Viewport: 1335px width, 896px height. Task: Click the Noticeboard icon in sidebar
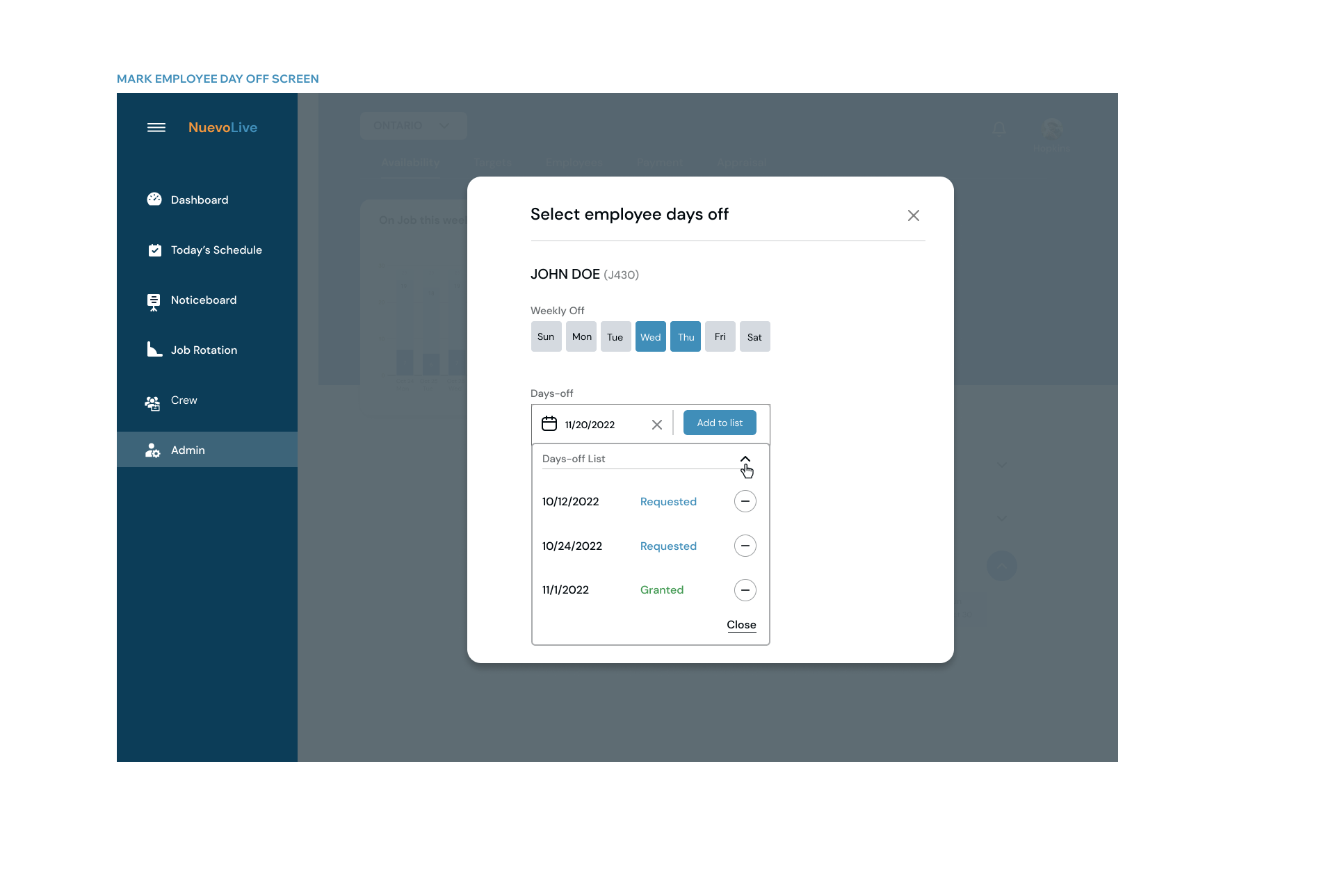(154, 301)
